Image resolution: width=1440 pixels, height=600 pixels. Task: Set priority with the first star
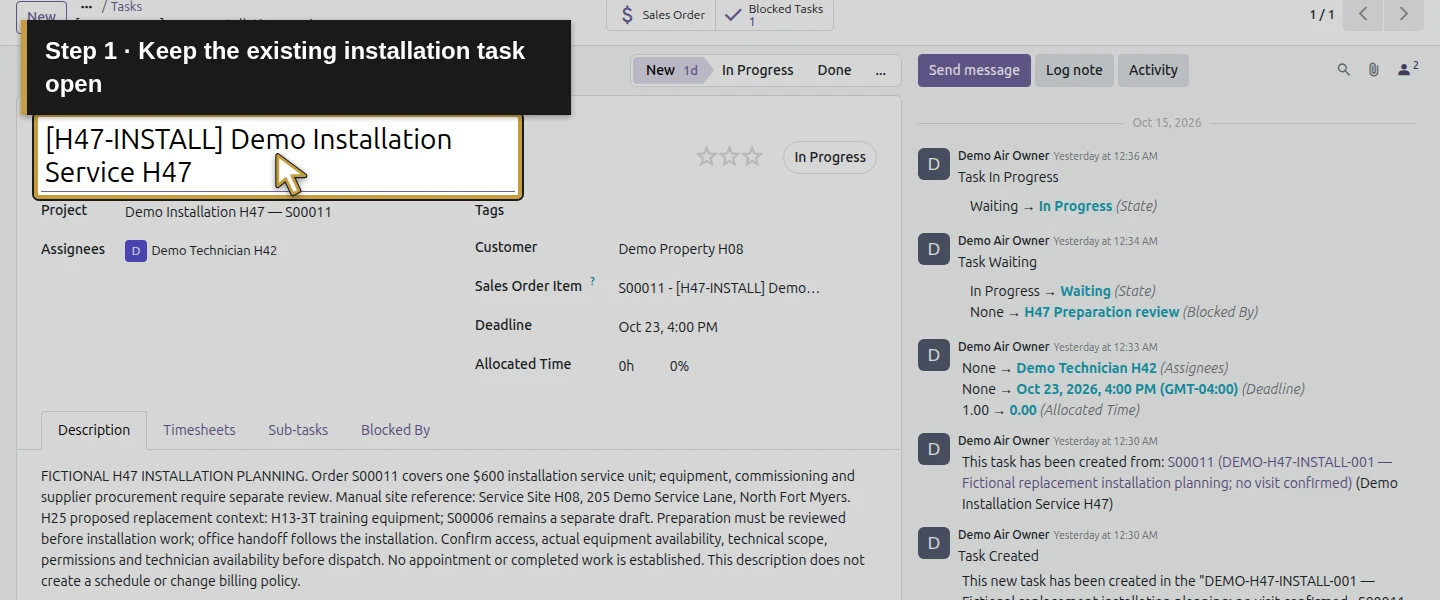(x=707, y=156)
